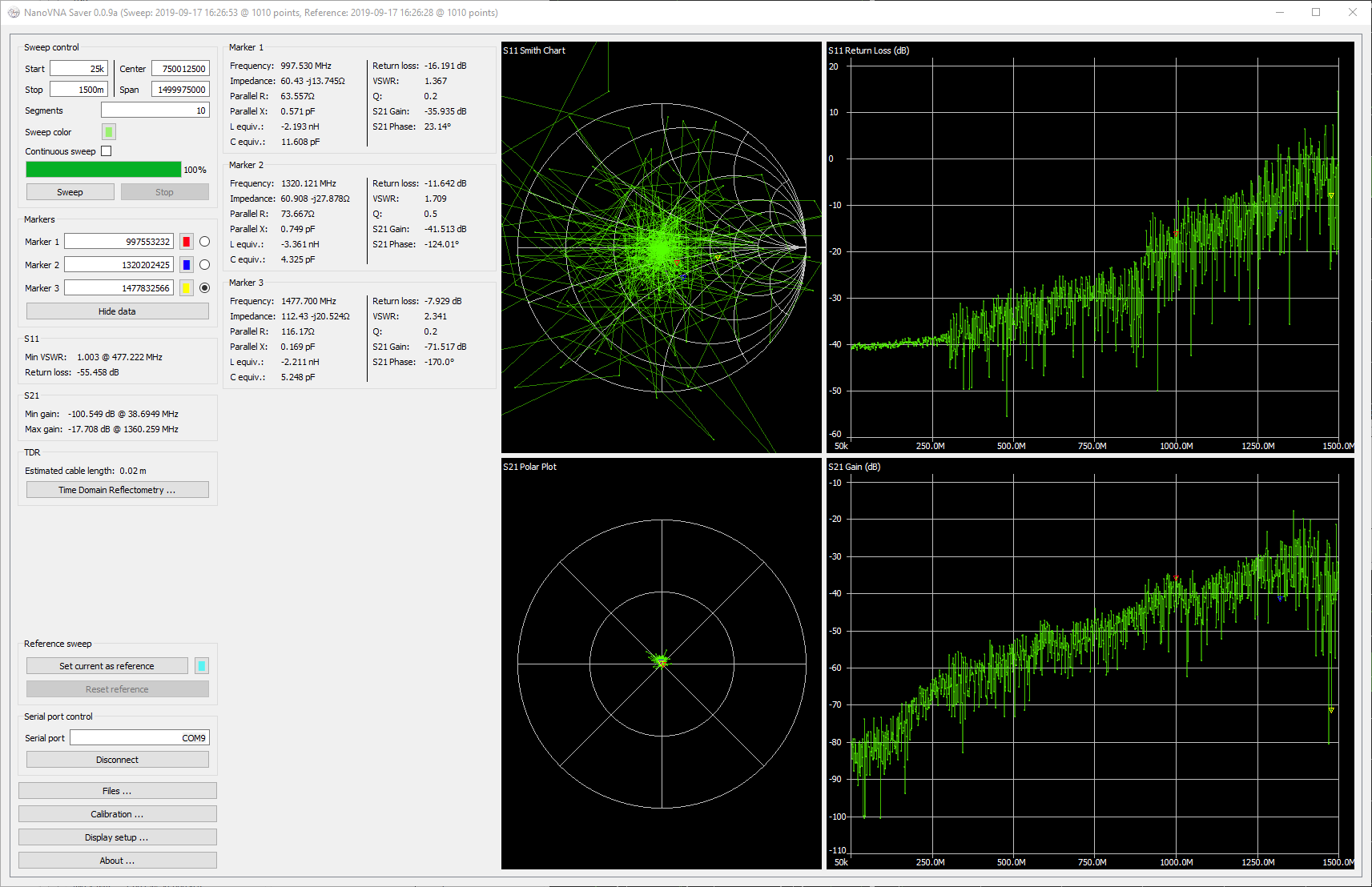Open Display setup options

(x=117, y=837)
